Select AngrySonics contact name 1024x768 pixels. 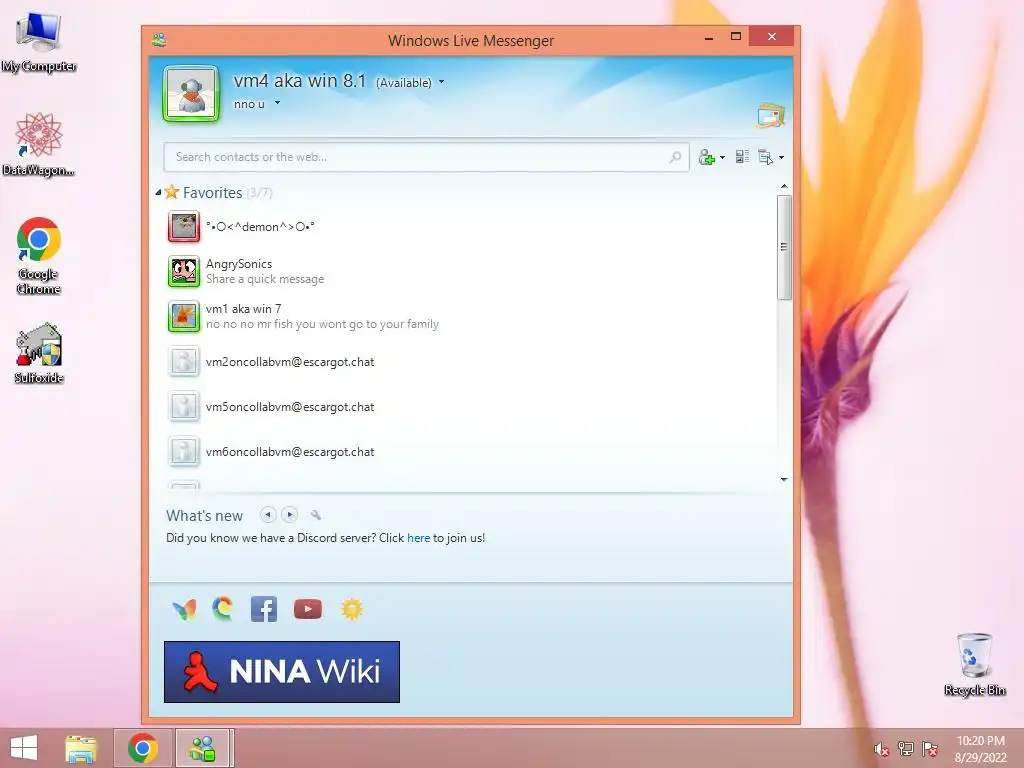pos(239,264)
